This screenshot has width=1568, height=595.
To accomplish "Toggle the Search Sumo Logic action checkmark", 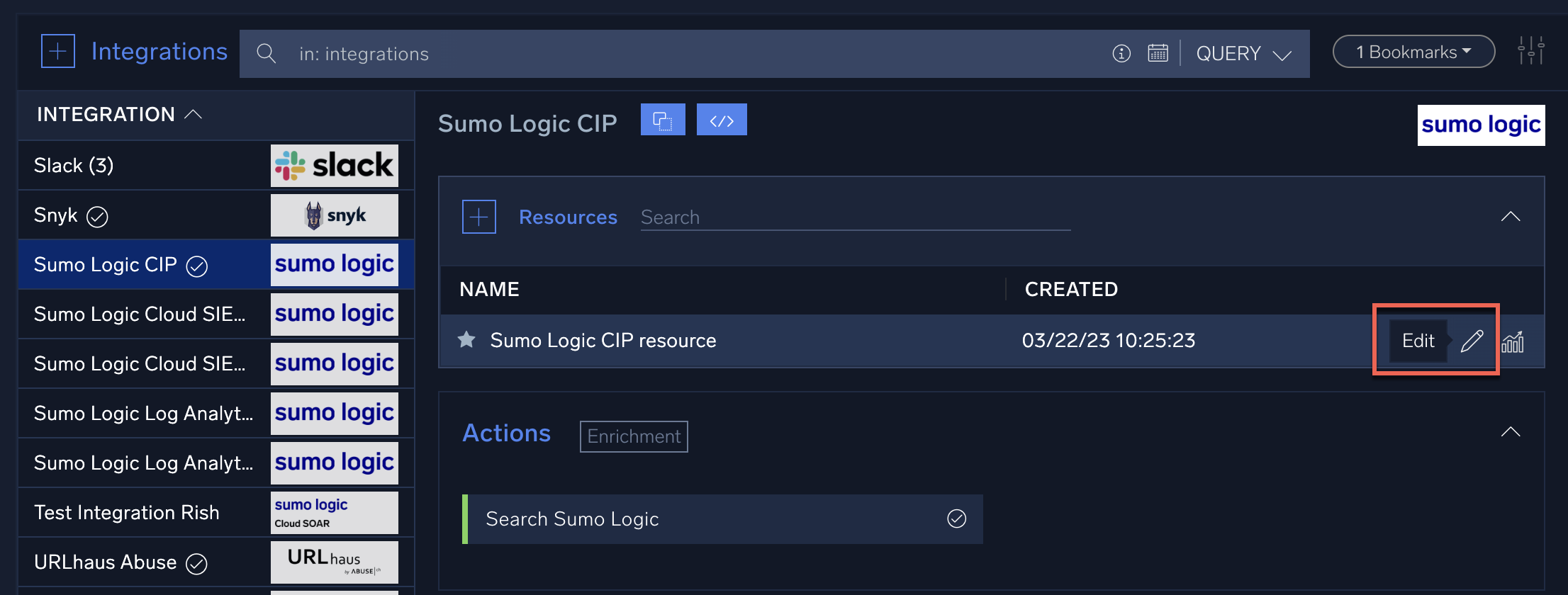I will click(956, 519).
